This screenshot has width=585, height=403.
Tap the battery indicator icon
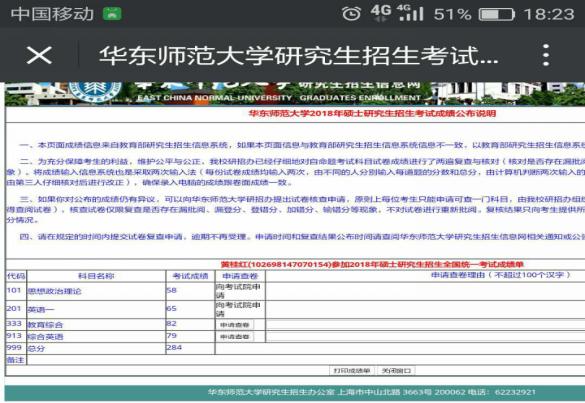click(497, 15)
